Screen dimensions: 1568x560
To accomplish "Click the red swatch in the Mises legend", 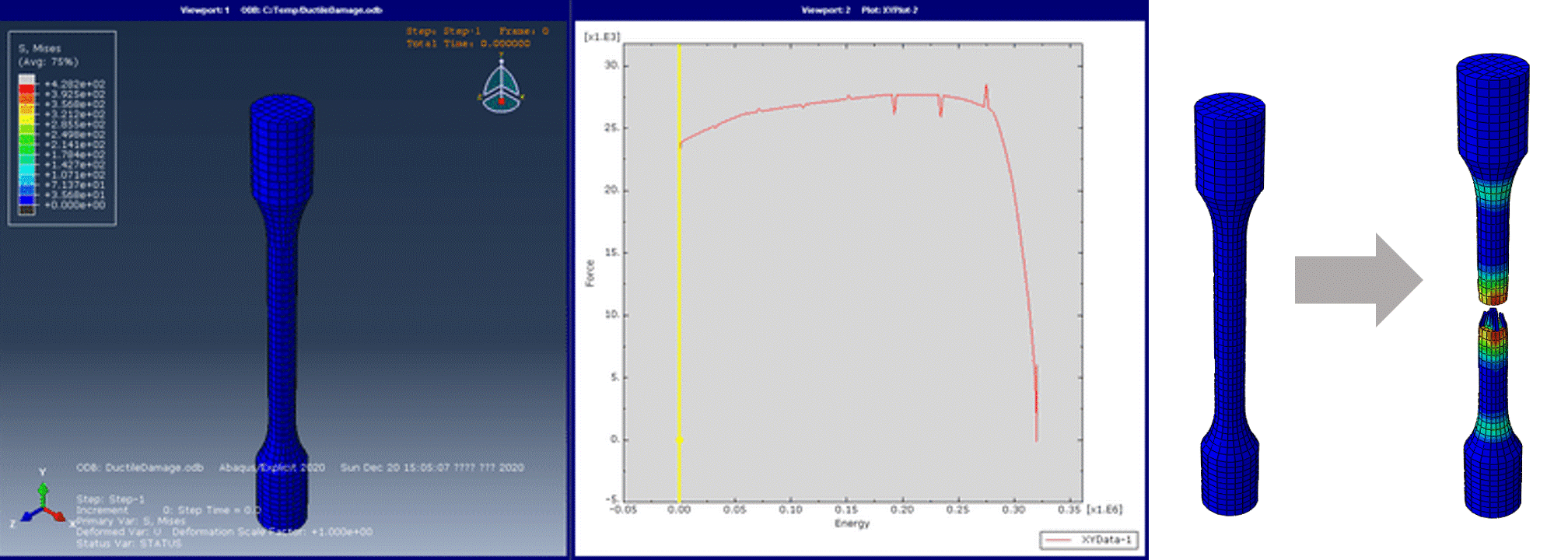I will pyautogui.click(x=26, y=89).
